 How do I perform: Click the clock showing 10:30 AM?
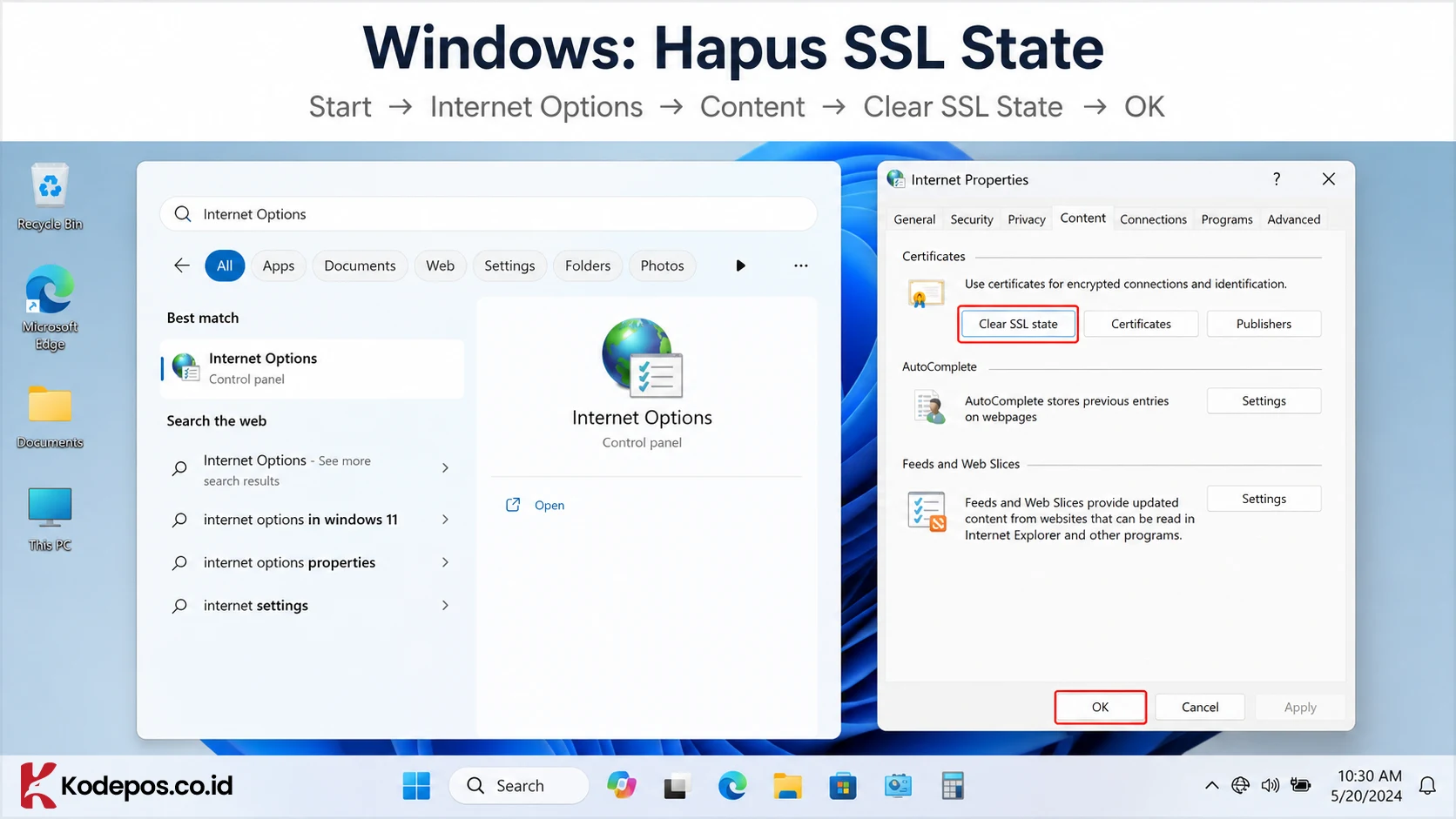[1365, 786]
